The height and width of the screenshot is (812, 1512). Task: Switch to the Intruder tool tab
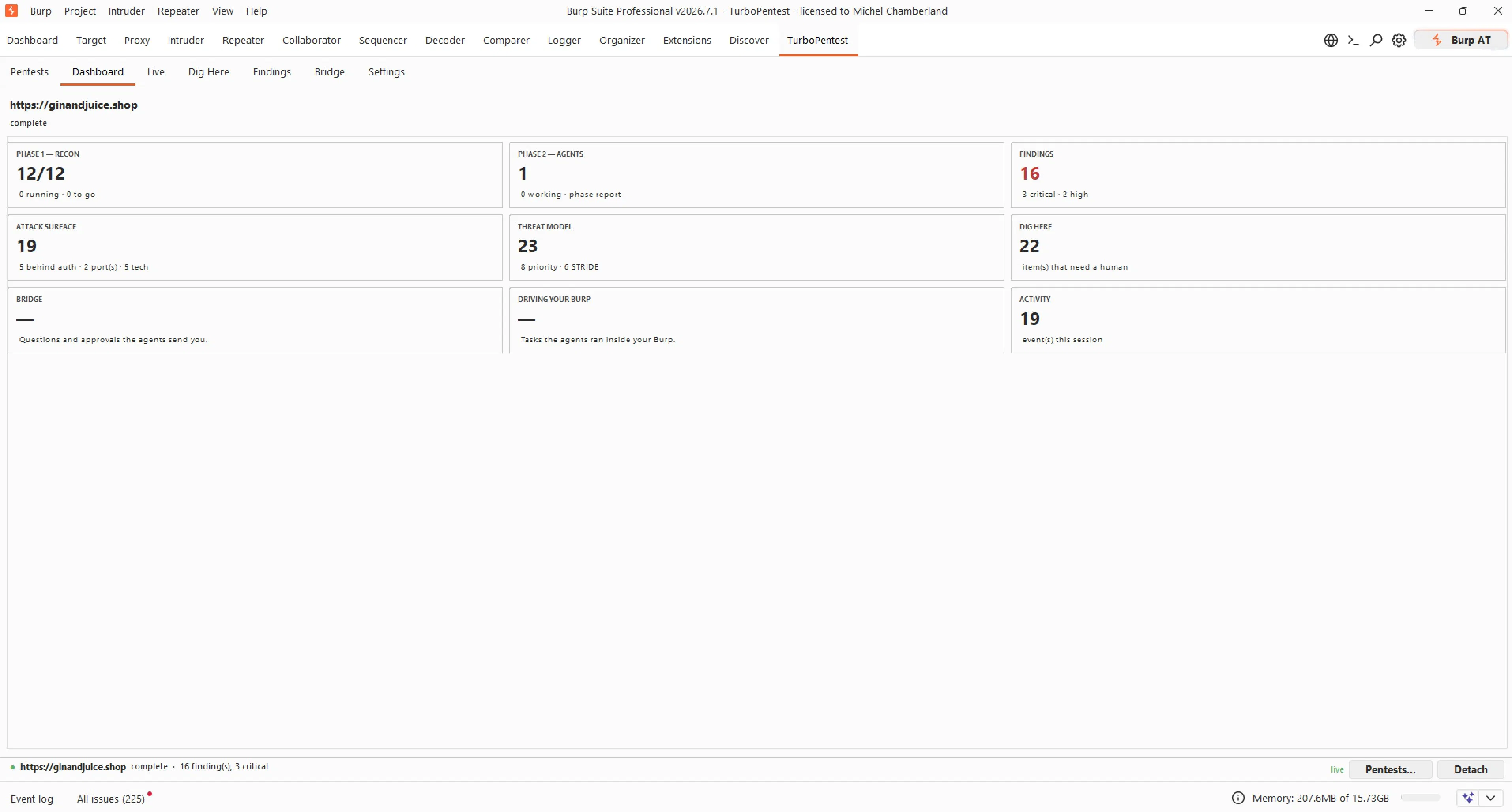pyautogui.click(x=186, y=40)
